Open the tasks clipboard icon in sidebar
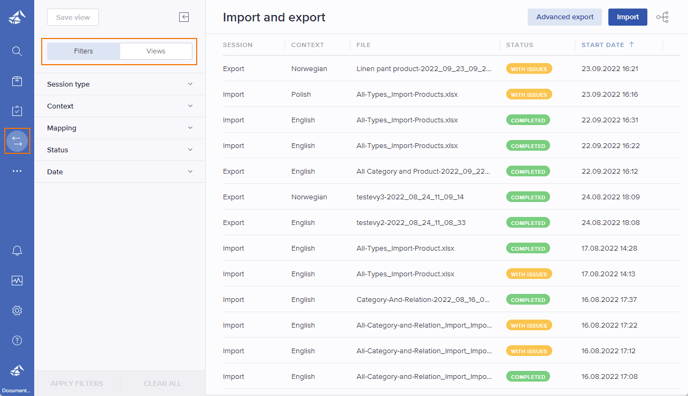This screenshot has width=688, height=396. pyautogui.click(x=17, y=111)
